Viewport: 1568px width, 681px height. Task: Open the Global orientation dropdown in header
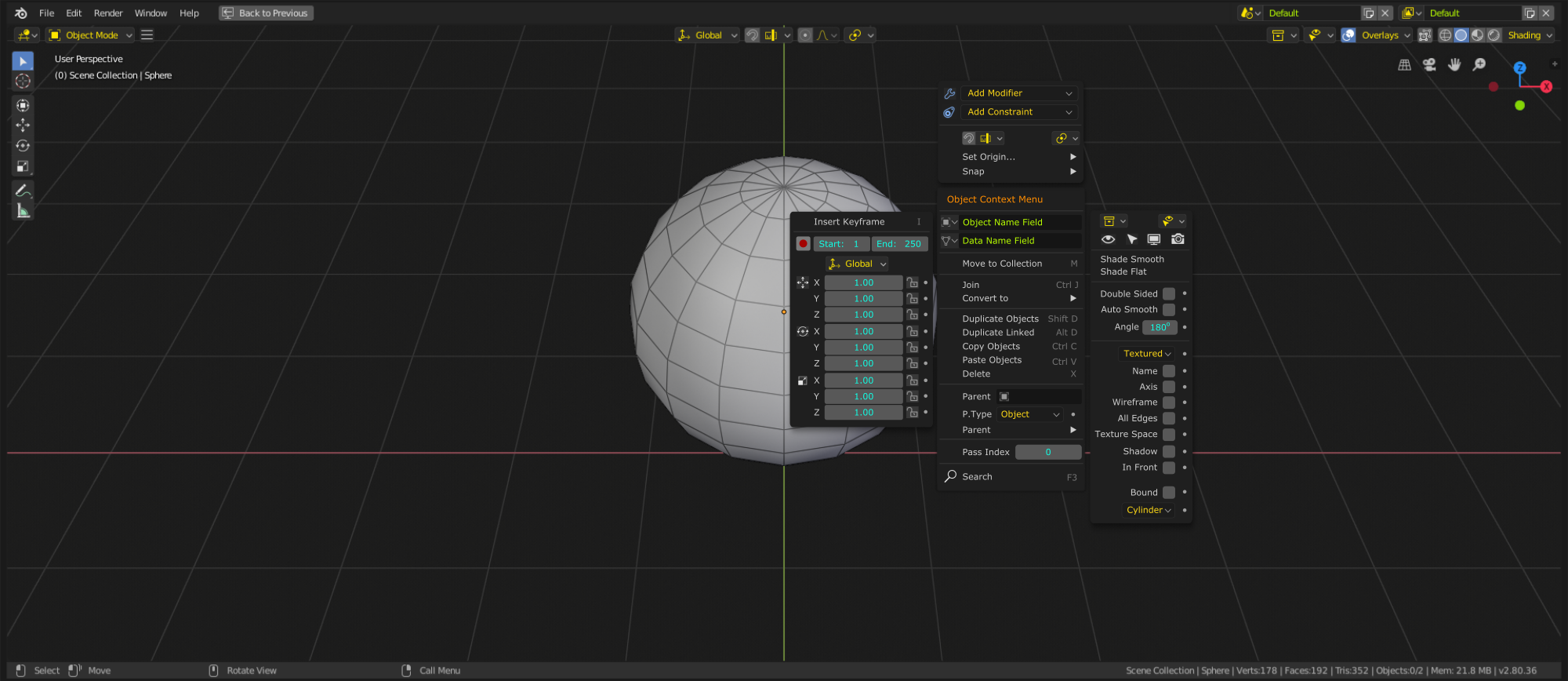[707, 35]
